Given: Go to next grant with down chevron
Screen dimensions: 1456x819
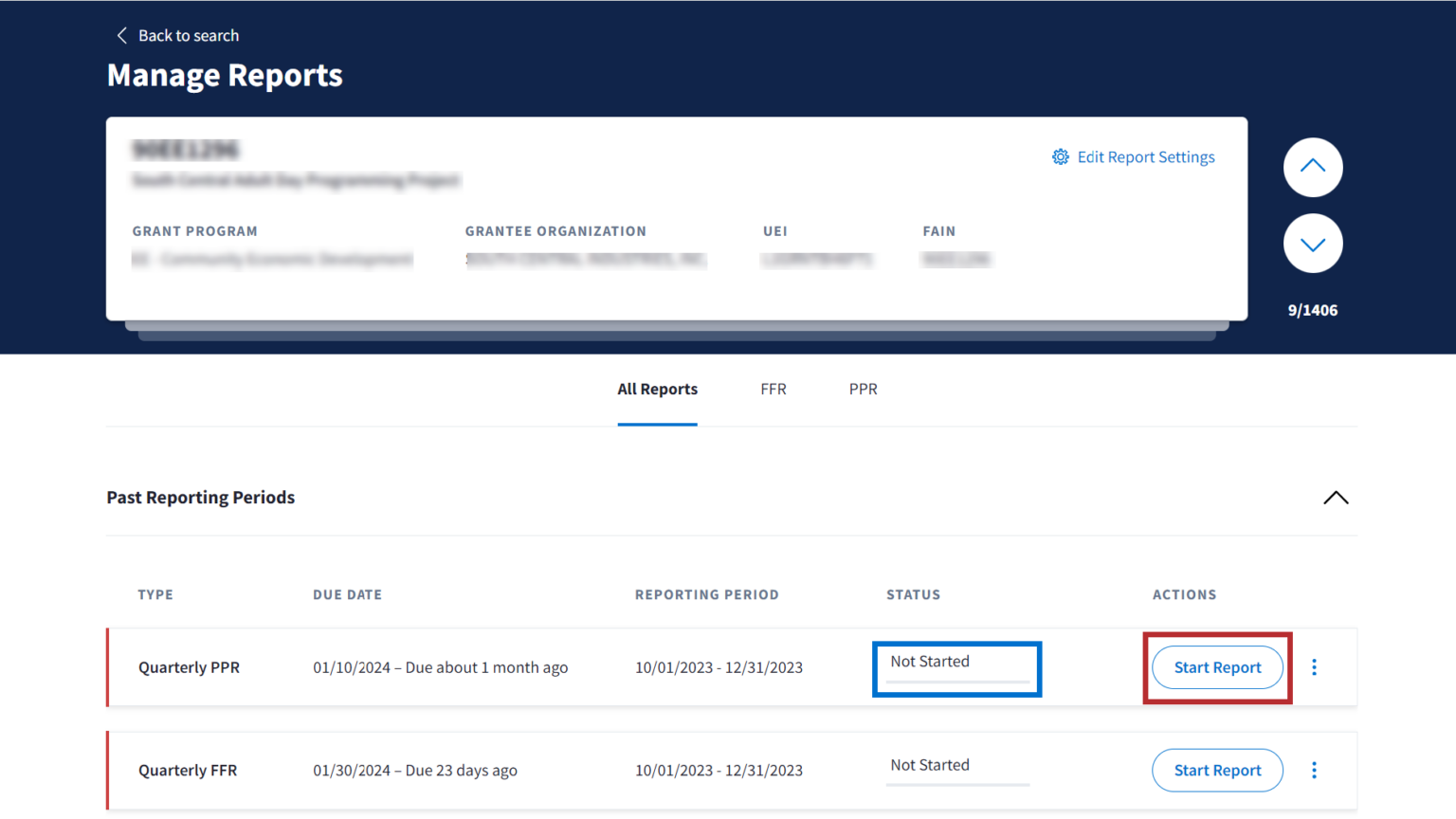Looking at the screenshot, I should pos(1312,244).
